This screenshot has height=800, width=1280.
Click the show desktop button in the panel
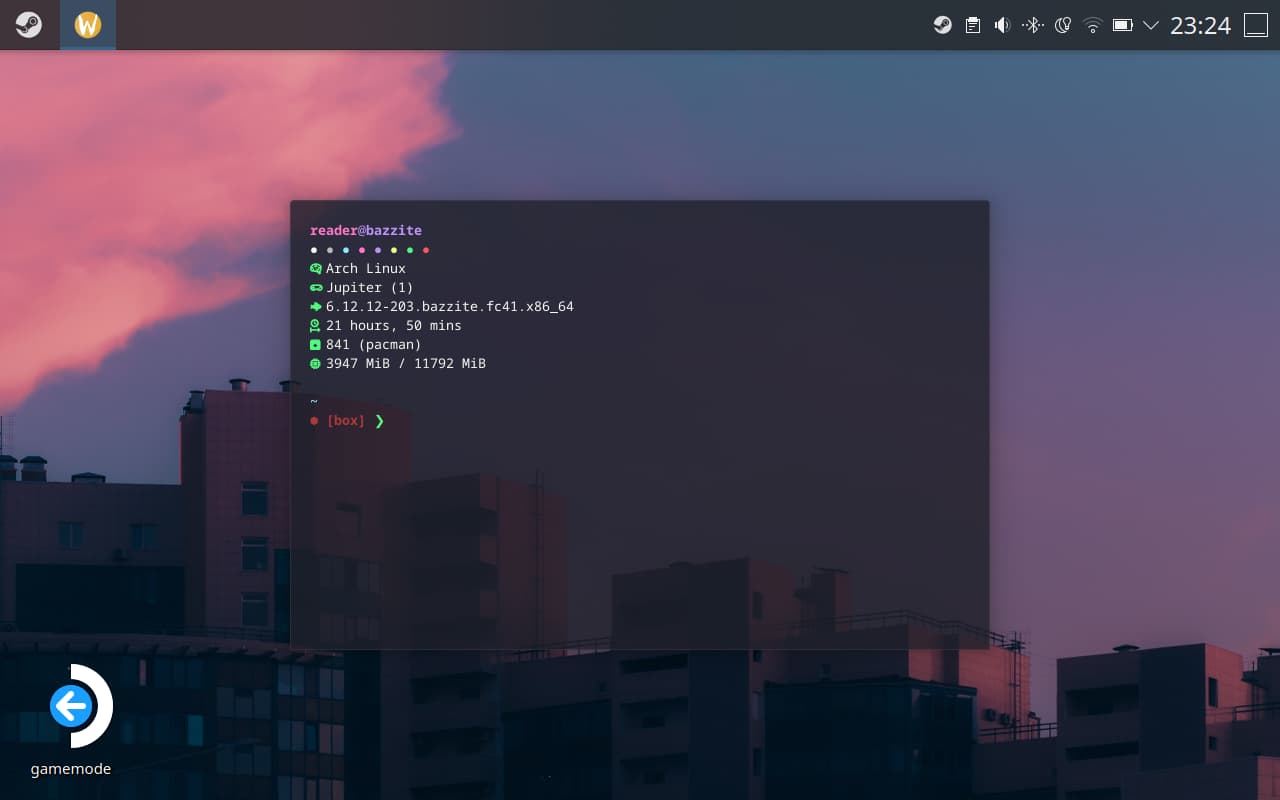1256,25
